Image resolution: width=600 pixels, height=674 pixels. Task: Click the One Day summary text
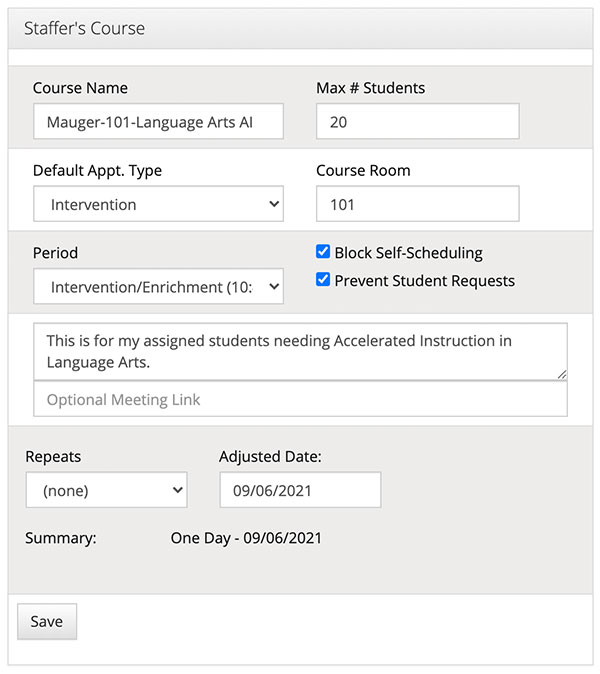pos(246,538)
